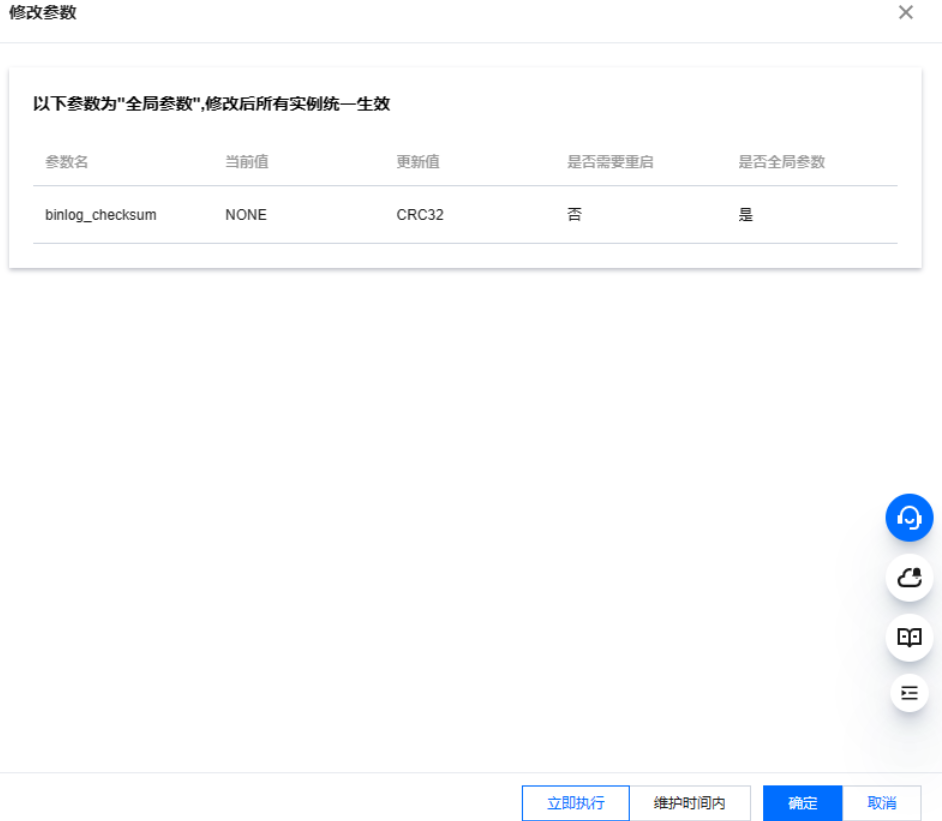Click the 修改参数 dialog title
This screenshot has height=821, width=942.
(43, 13)
